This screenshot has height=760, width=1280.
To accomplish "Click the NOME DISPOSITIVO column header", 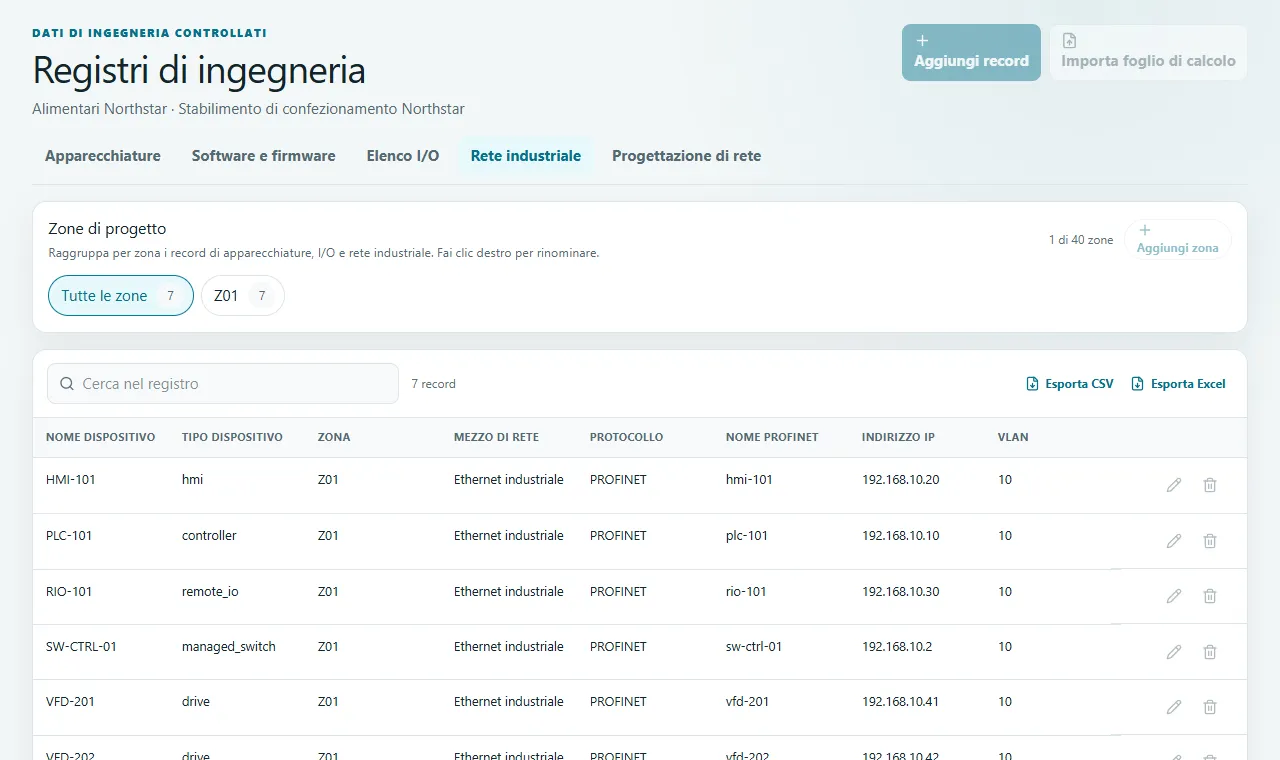I will (100, 437).
